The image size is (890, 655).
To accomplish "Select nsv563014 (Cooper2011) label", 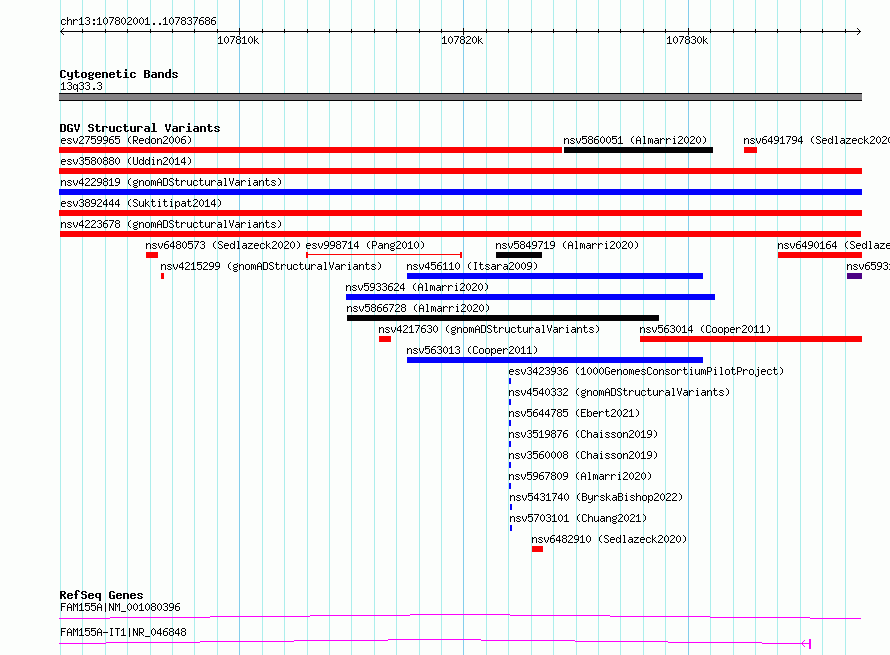I will (705, 329).
